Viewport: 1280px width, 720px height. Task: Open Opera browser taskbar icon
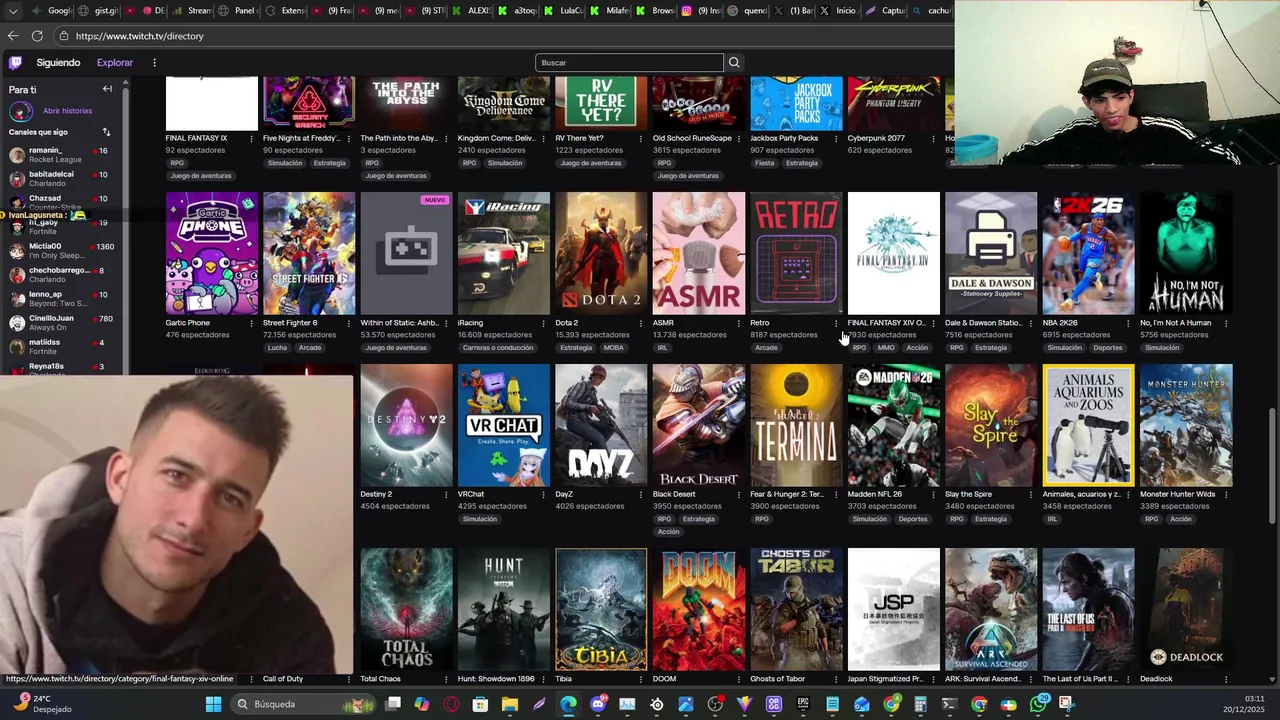tap(451, 704)
